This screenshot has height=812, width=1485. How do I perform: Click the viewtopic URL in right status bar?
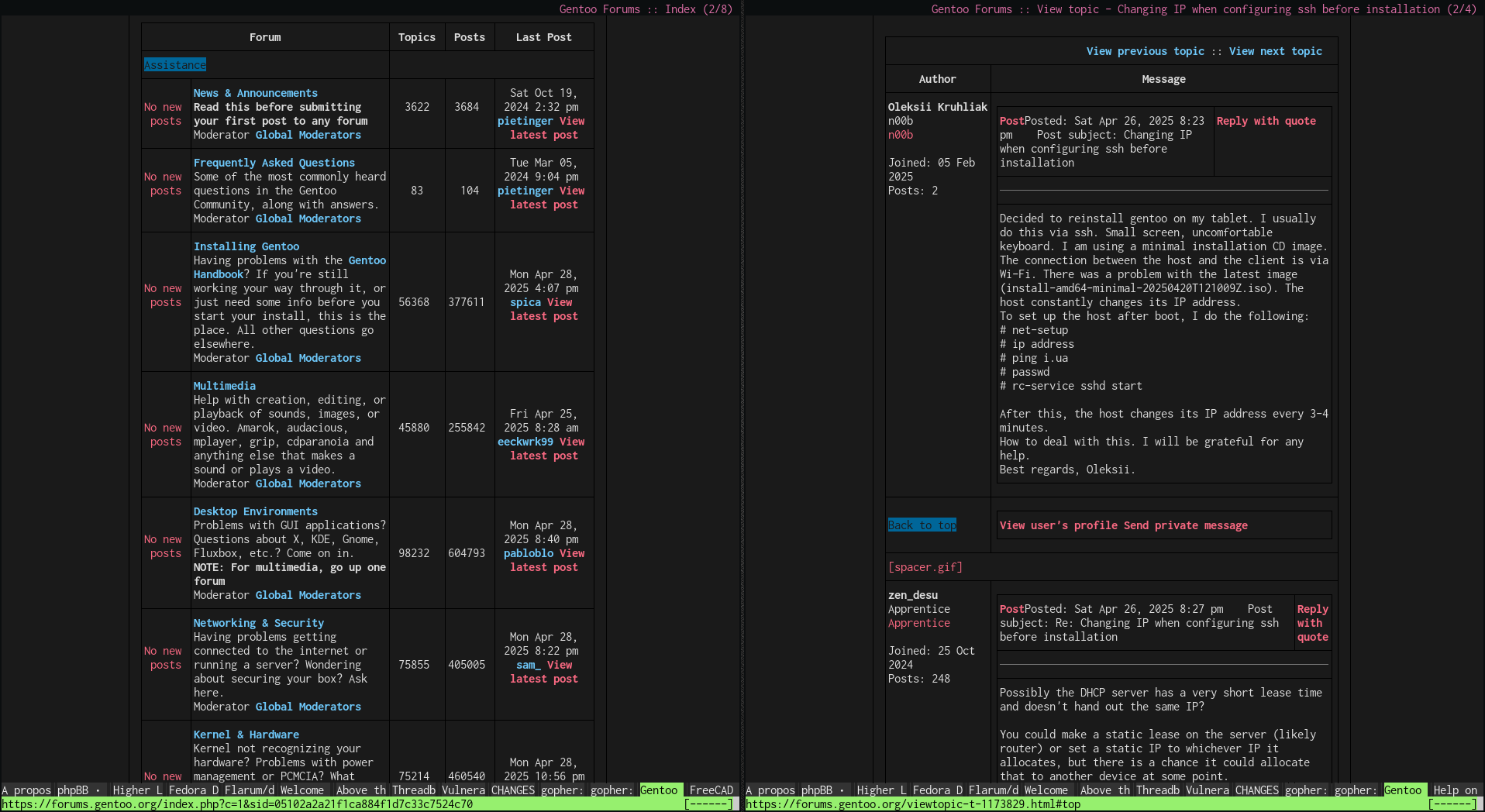coord(912,804)
